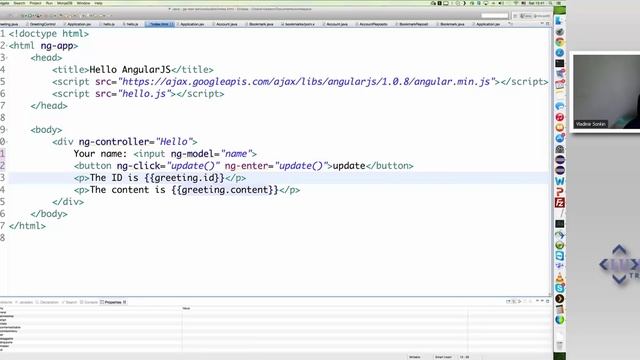This screenshot has height=360, width=640.
Task: Collapse the html element fold marker
Action: 7,46
